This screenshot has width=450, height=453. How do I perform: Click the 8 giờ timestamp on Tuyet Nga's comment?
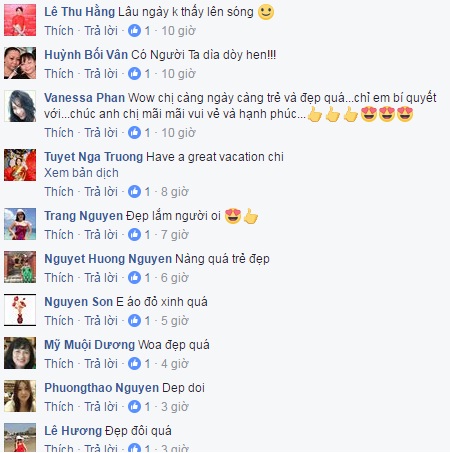[175, 192]
